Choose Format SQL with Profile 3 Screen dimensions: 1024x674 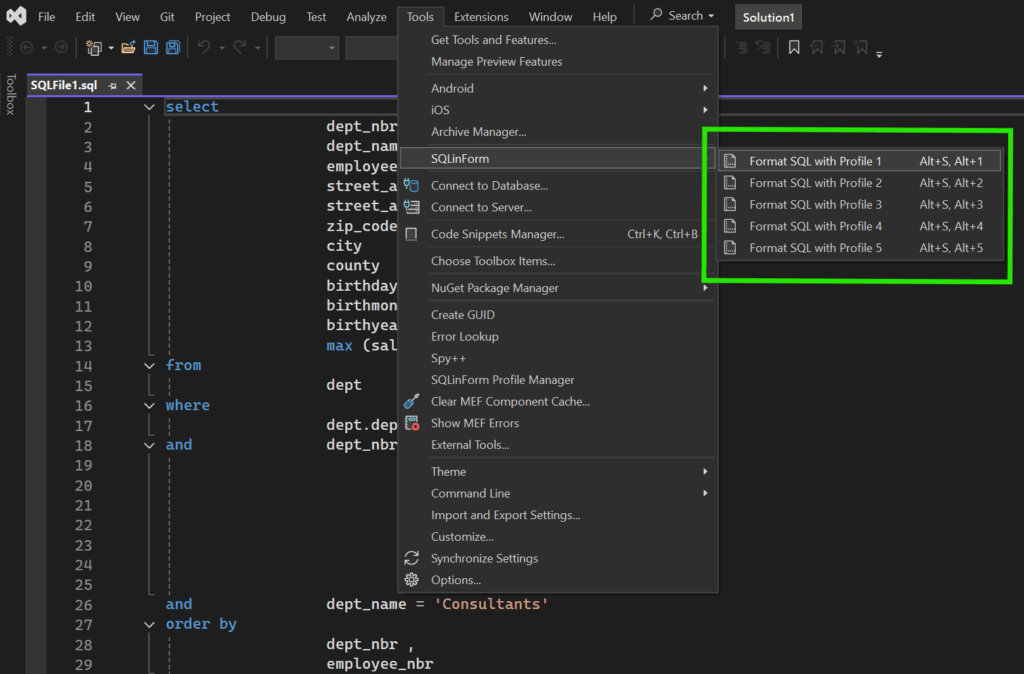click(815, 204)
